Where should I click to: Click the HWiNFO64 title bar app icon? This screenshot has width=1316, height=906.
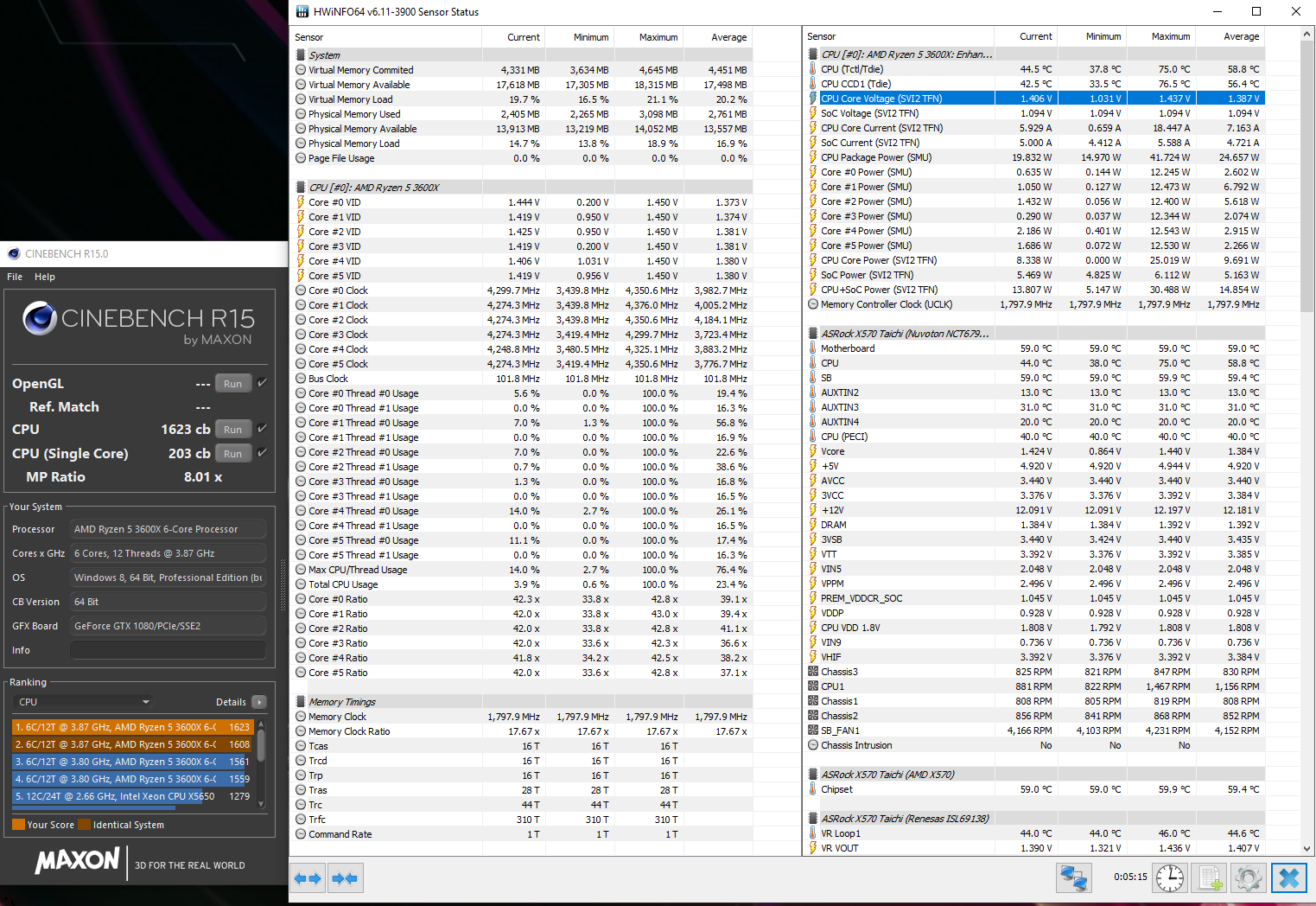302,11
